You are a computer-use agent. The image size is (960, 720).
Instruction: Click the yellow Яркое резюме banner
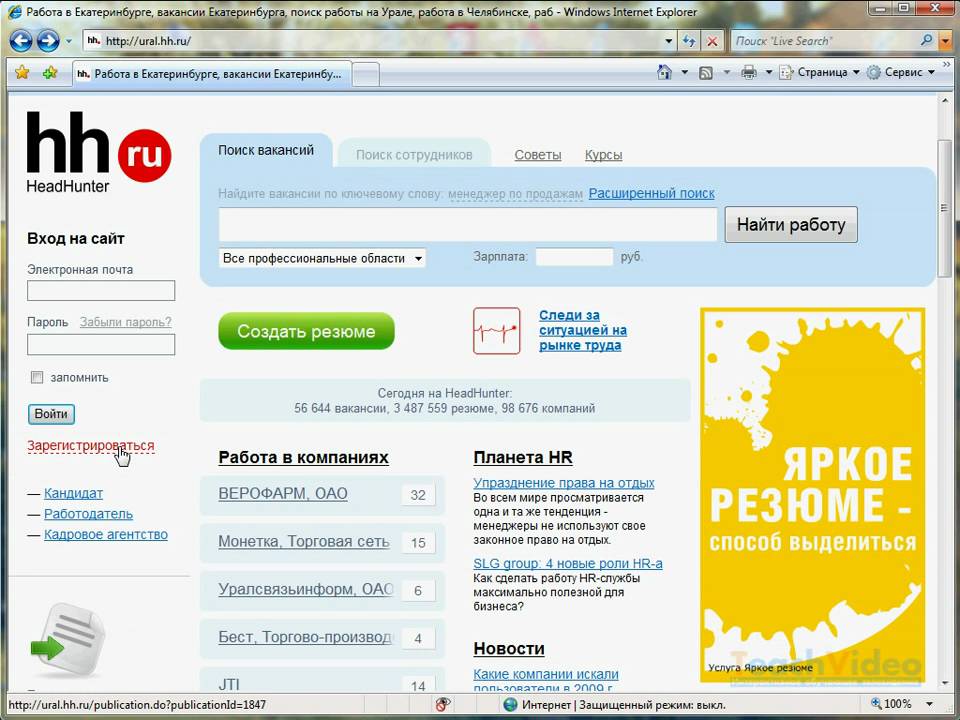pyautogui.click(x=812, y=495)
